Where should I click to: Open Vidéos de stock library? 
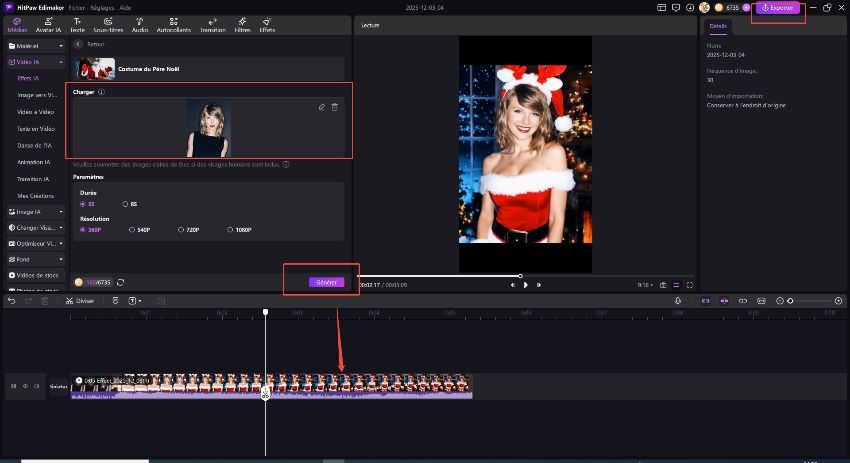coord(36,275)
